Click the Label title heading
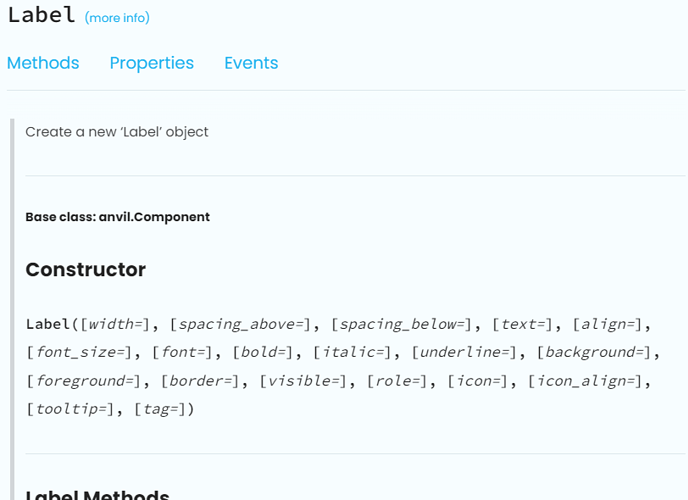 [x=42, y=15]
